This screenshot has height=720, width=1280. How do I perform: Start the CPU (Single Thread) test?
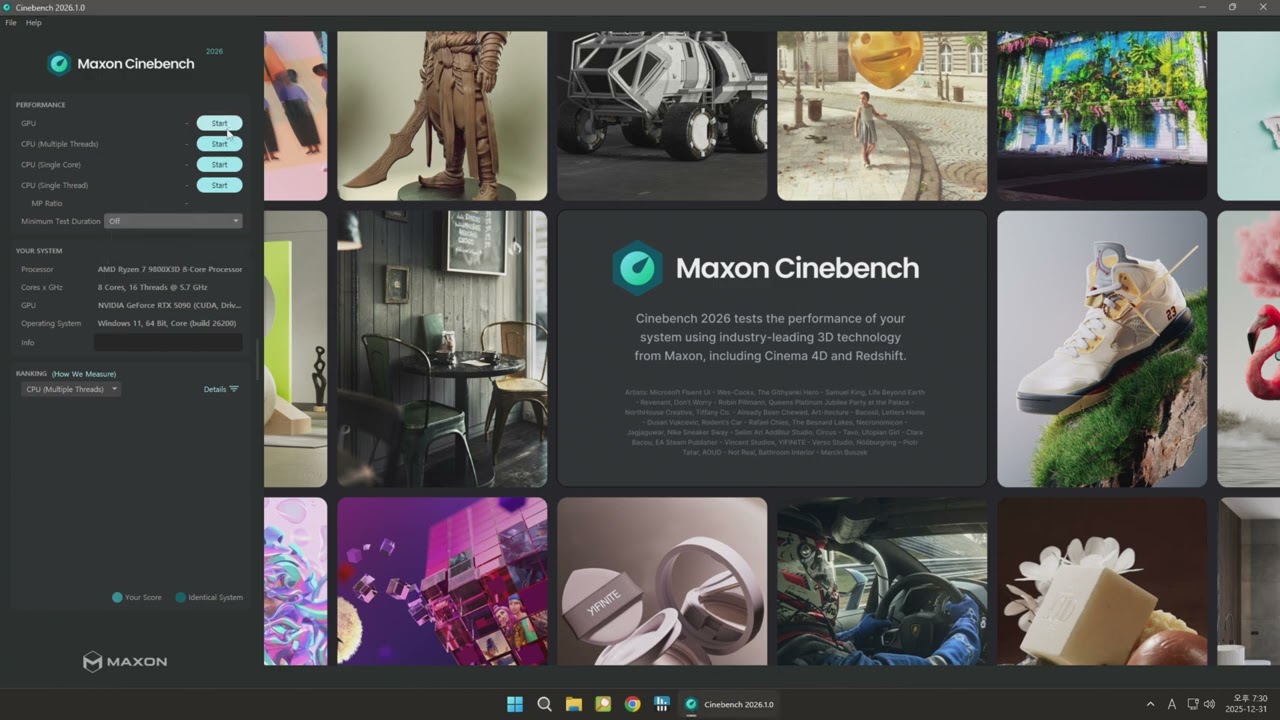pos(219,185)
